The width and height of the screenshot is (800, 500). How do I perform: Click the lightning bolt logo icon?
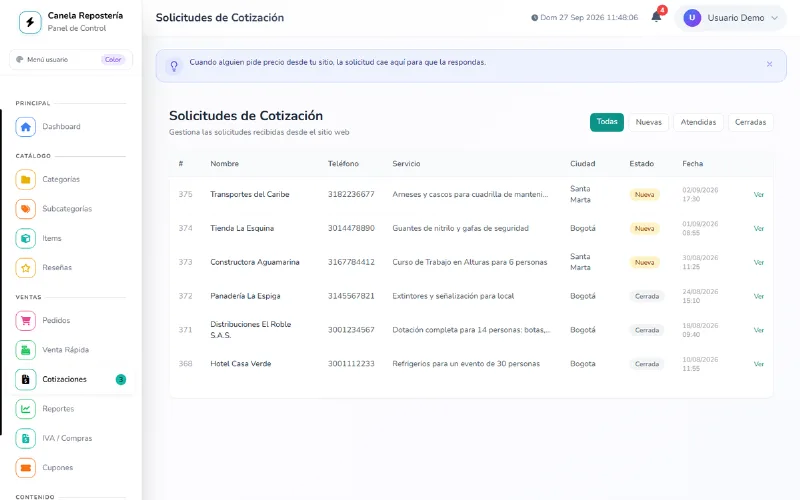click(30, 22)
